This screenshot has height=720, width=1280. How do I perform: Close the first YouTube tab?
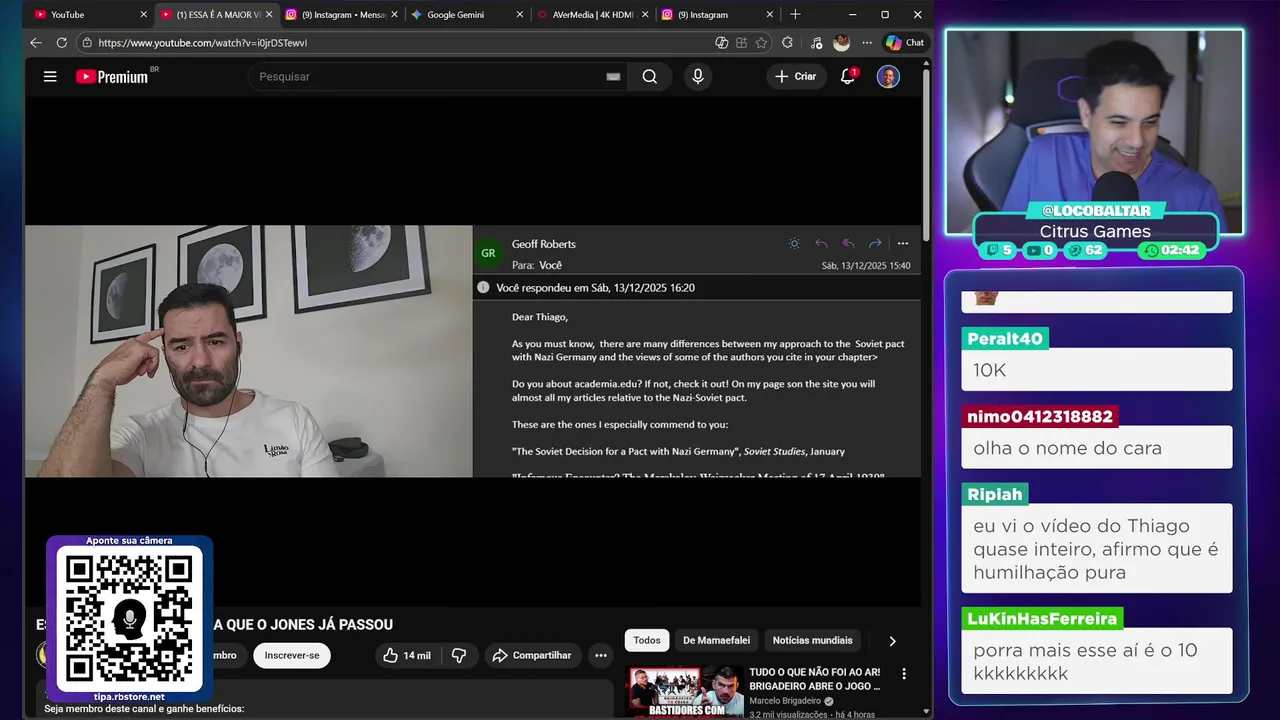143,15
